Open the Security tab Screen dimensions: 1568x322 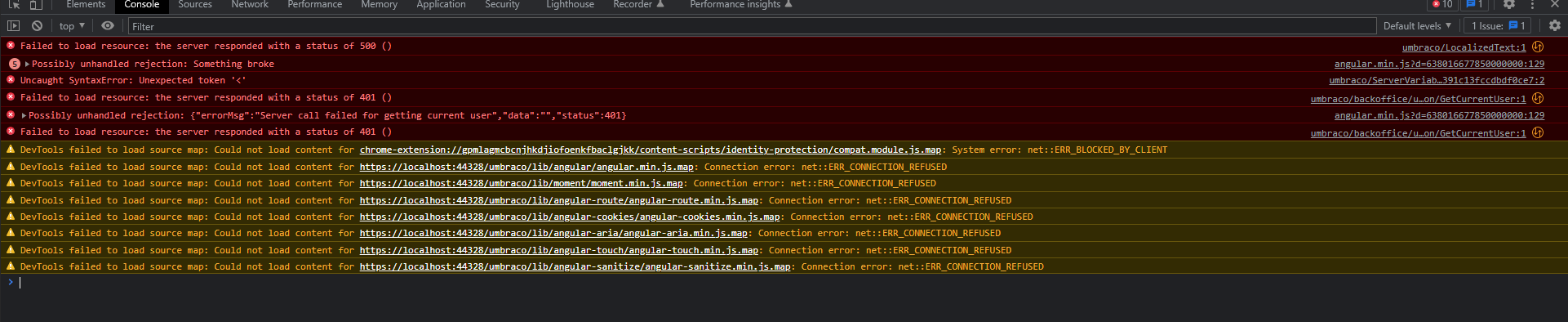tap(502, 5)
